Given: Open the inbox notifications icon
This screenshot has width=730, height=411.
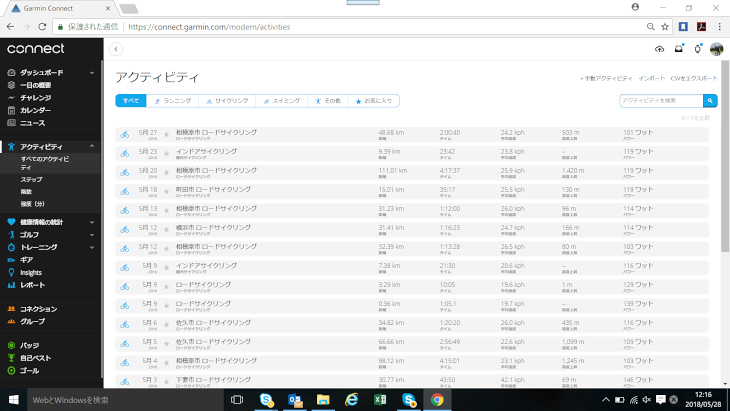Looking at the screenshot, I should tap(679, 48).
